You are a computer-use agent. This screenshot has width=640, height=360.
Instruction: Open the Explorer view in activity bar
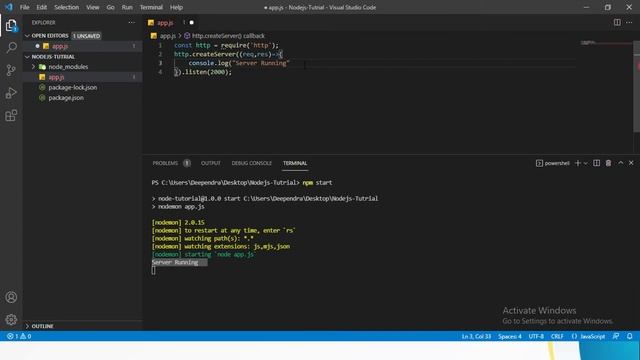pyautogui.click(x=11, y=25)
